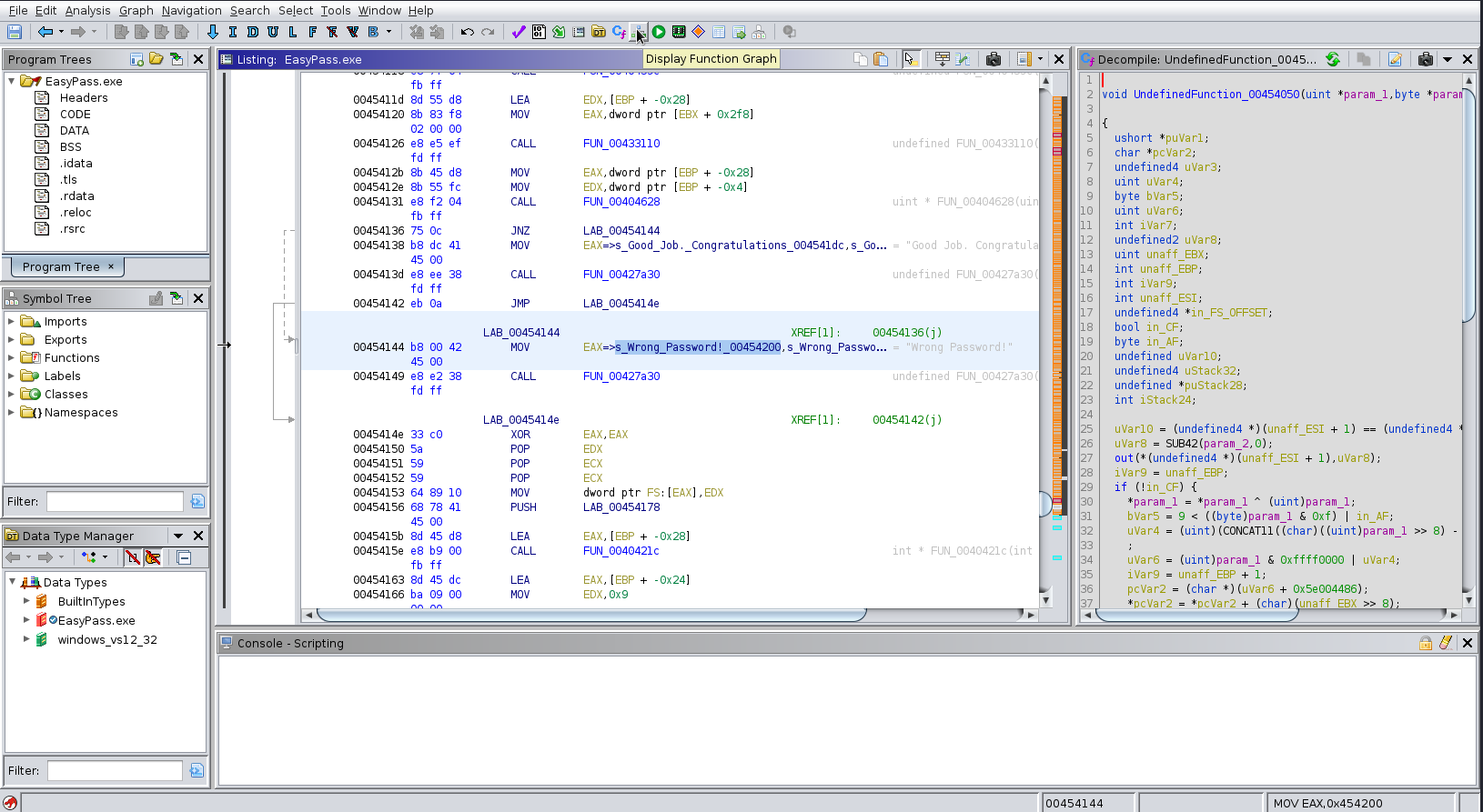
Task: Click the Listing vertical scrollbar thumb
Action: tap(1045, 503)
